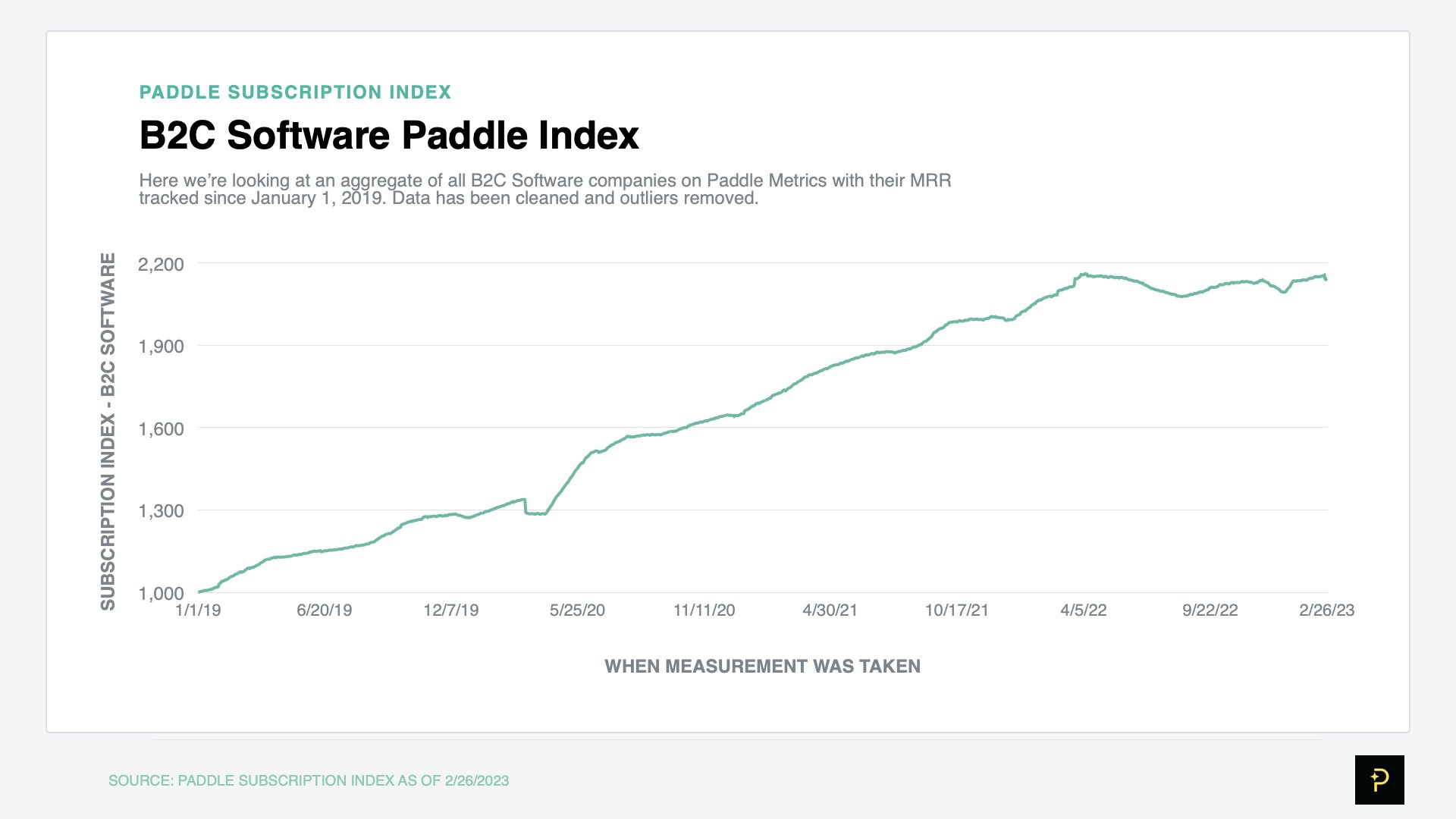Click the x-axis date '6/20/19'
Screen dimensions: 1456x819
[325, 610]
